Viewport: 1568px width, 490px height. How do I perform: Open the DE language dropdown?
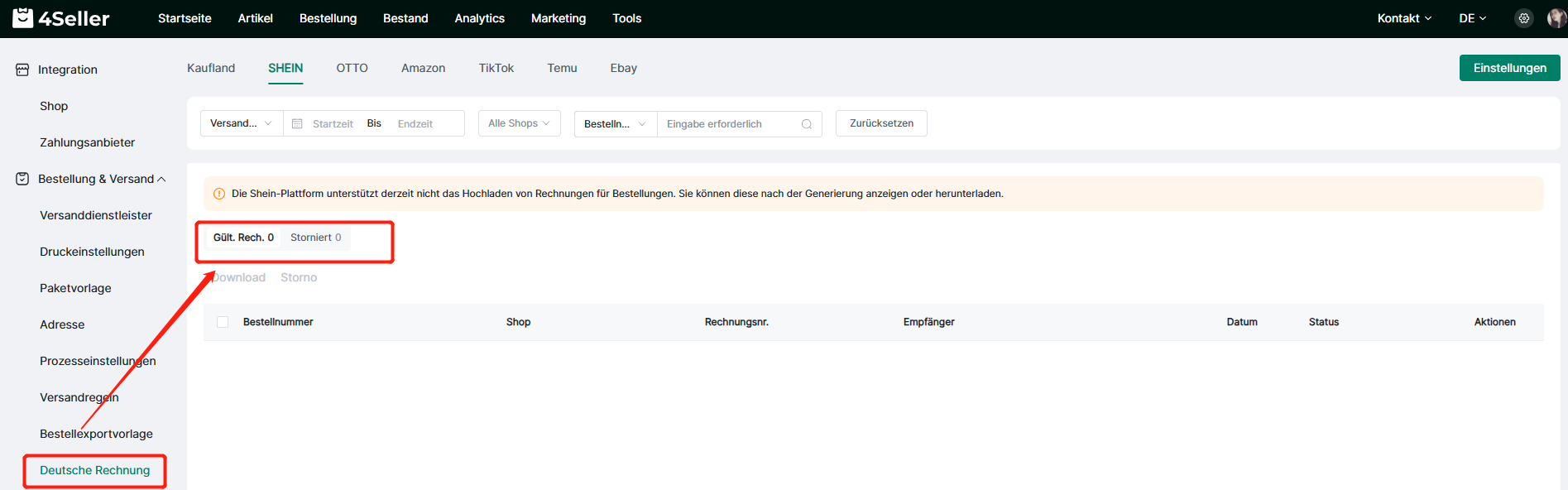coord(1472,18)
